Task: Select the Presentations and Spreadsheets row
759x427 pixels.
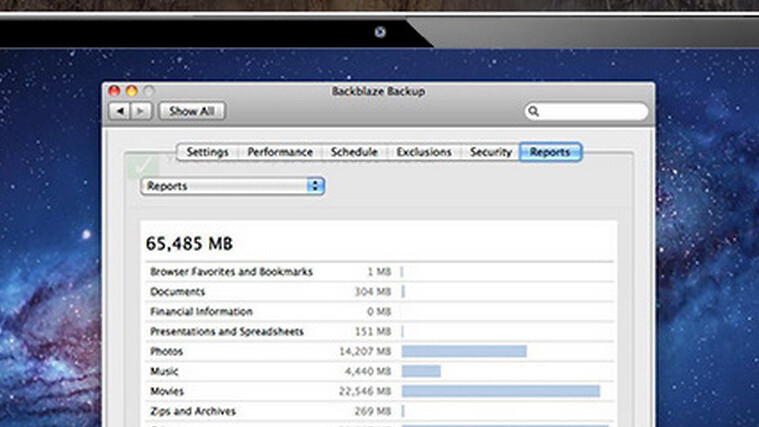Action: click(x=380, y=332)
